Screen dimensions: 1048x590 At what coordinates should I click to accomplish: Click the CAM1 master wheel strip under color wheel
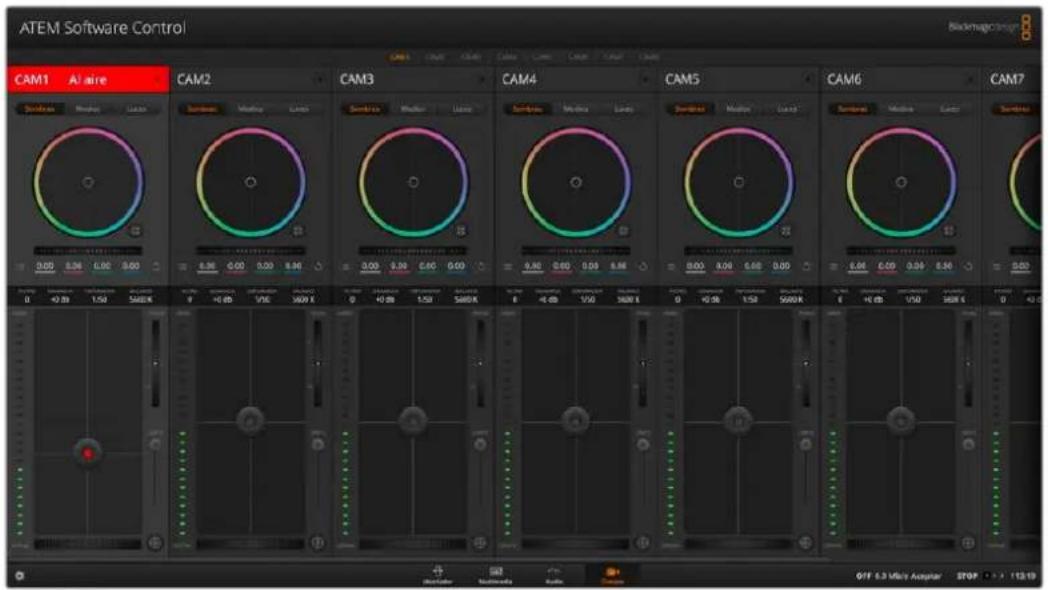tap(88, 251)
